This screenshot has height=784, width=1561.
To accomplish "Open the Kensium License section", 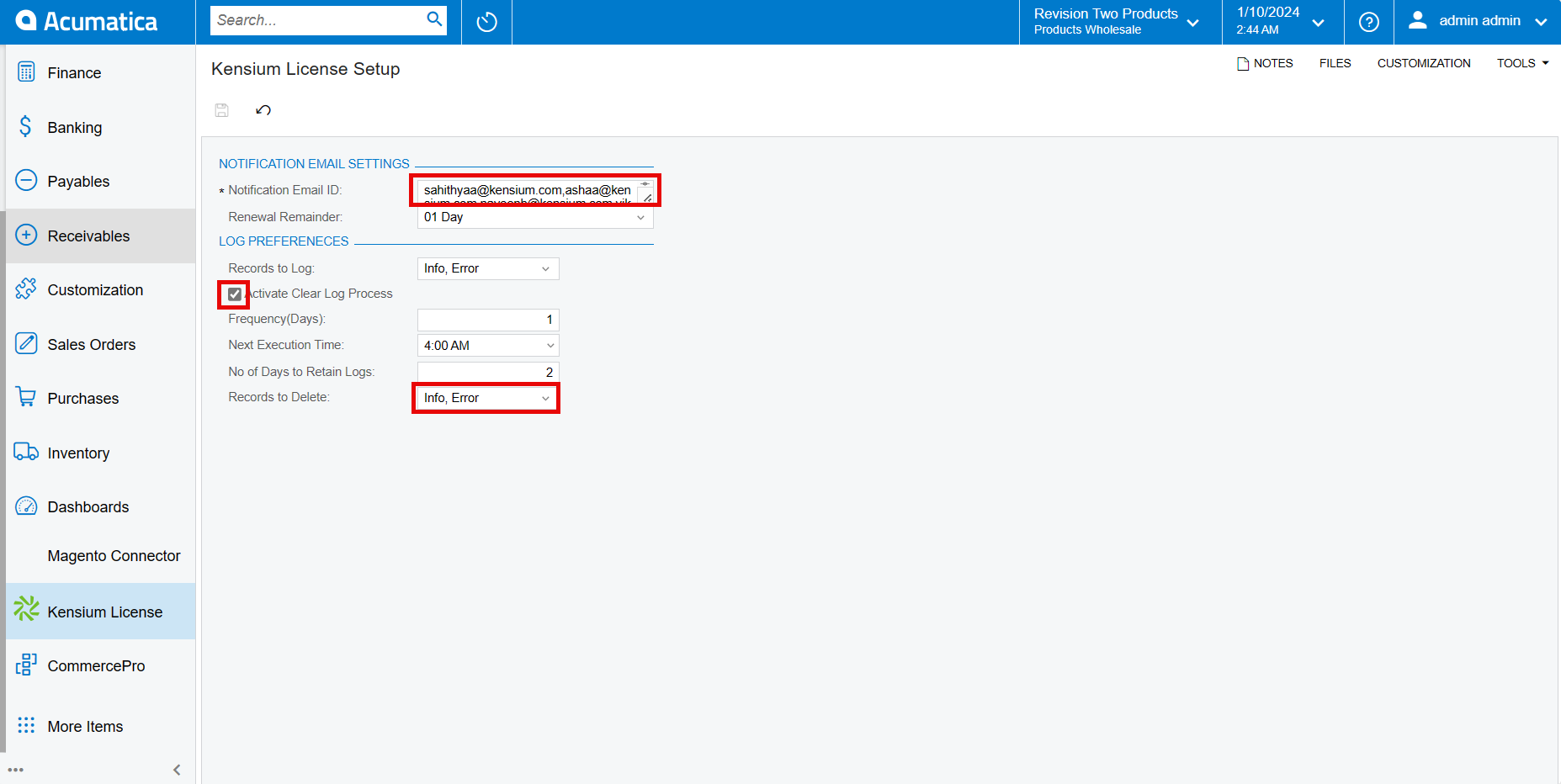I will click(x=104, y=612).
